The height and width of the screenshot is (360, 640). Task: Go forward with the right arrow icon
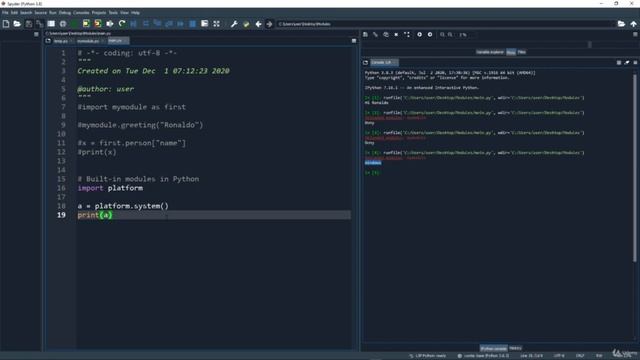[269, 24]
